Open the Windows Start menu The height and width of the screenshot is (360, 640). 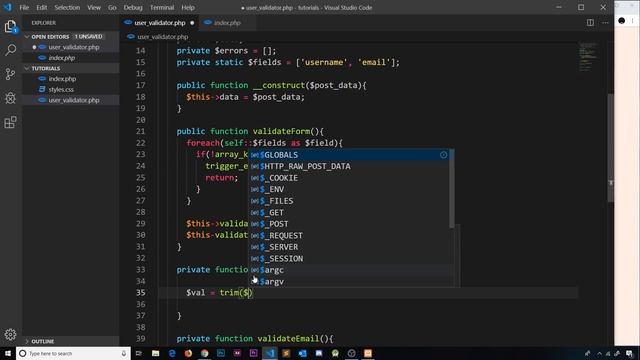coord(8,353)
